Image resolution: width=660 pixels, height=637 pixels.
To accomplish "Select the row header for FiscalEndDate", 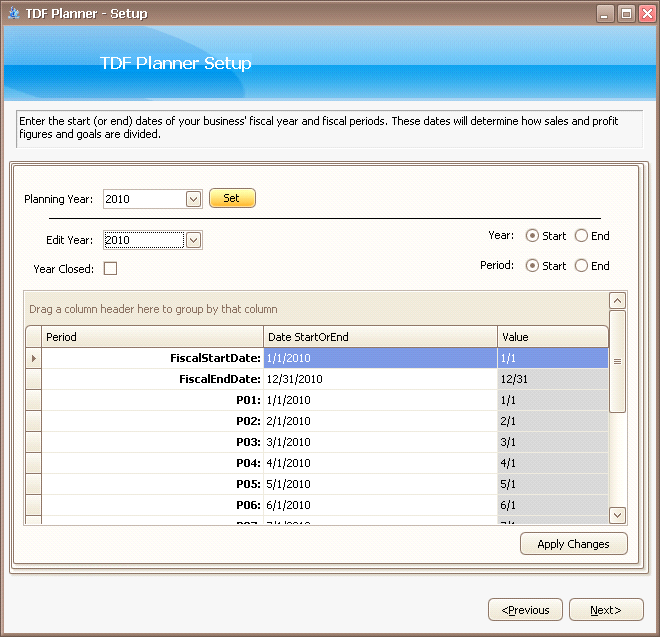I will click(34, 379).
